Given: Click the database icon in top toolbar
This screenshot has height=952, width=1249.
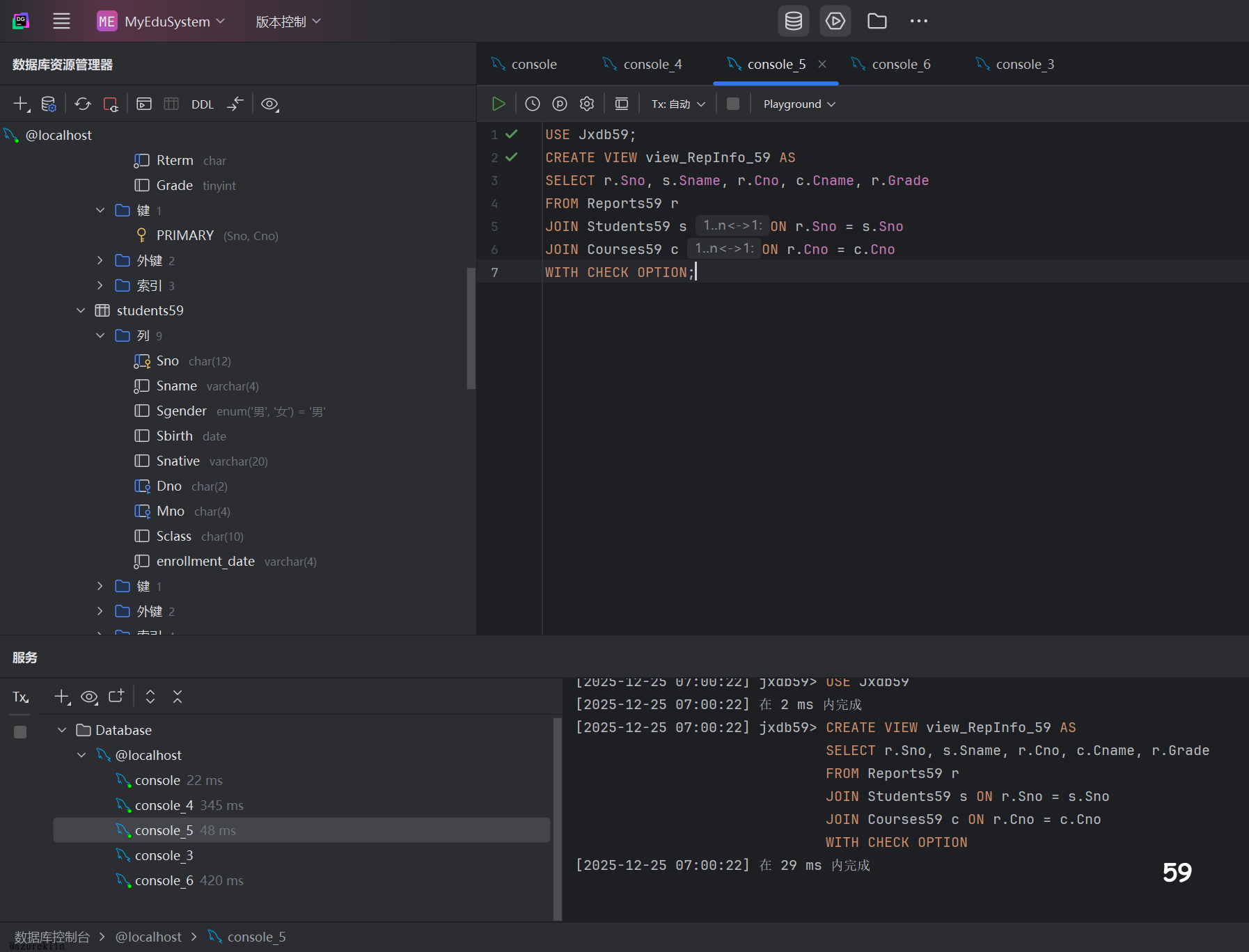Looking at the screenshot, I should click(x=793, y=21).
